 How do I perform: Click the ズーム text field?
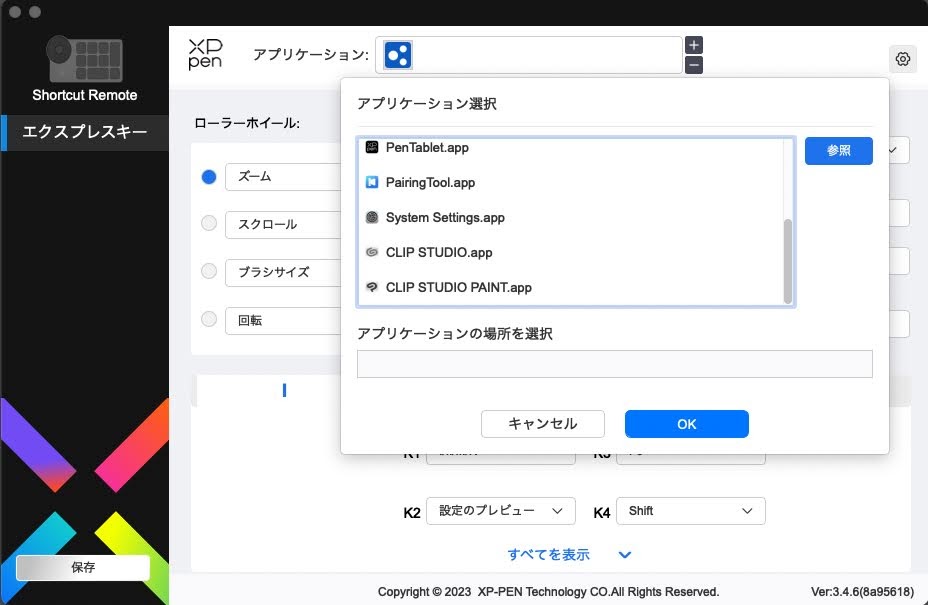[x=283, y=176]
